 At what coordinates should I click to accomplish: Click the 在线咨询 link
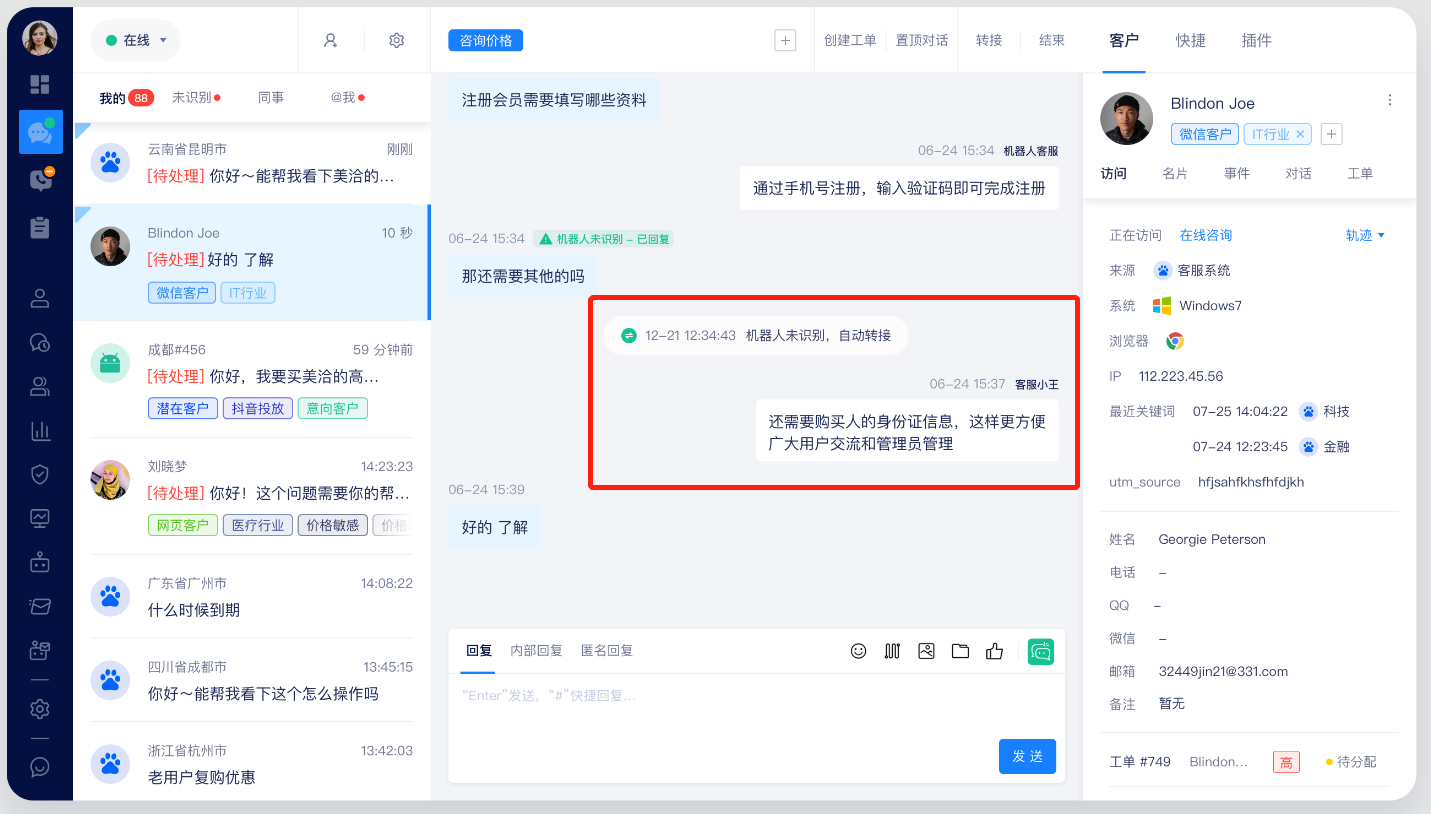1205,236
